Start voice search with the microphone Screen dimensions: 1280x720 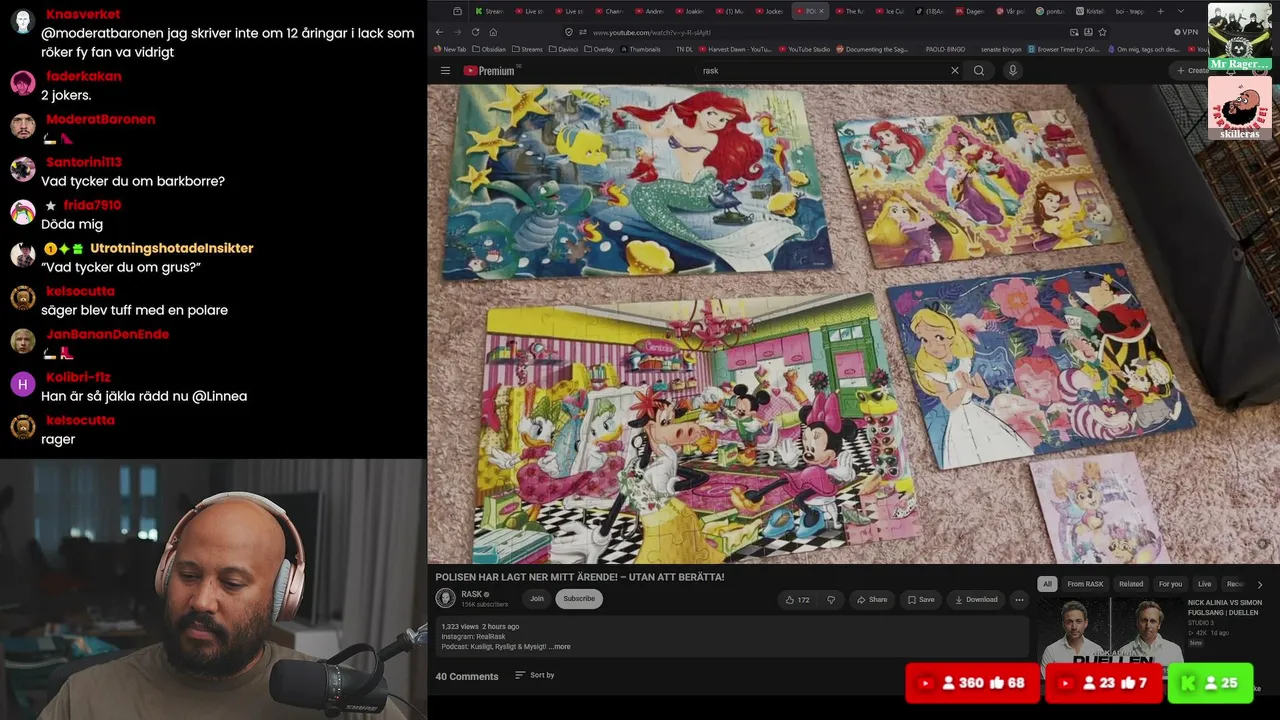(x=1012, y=71)
